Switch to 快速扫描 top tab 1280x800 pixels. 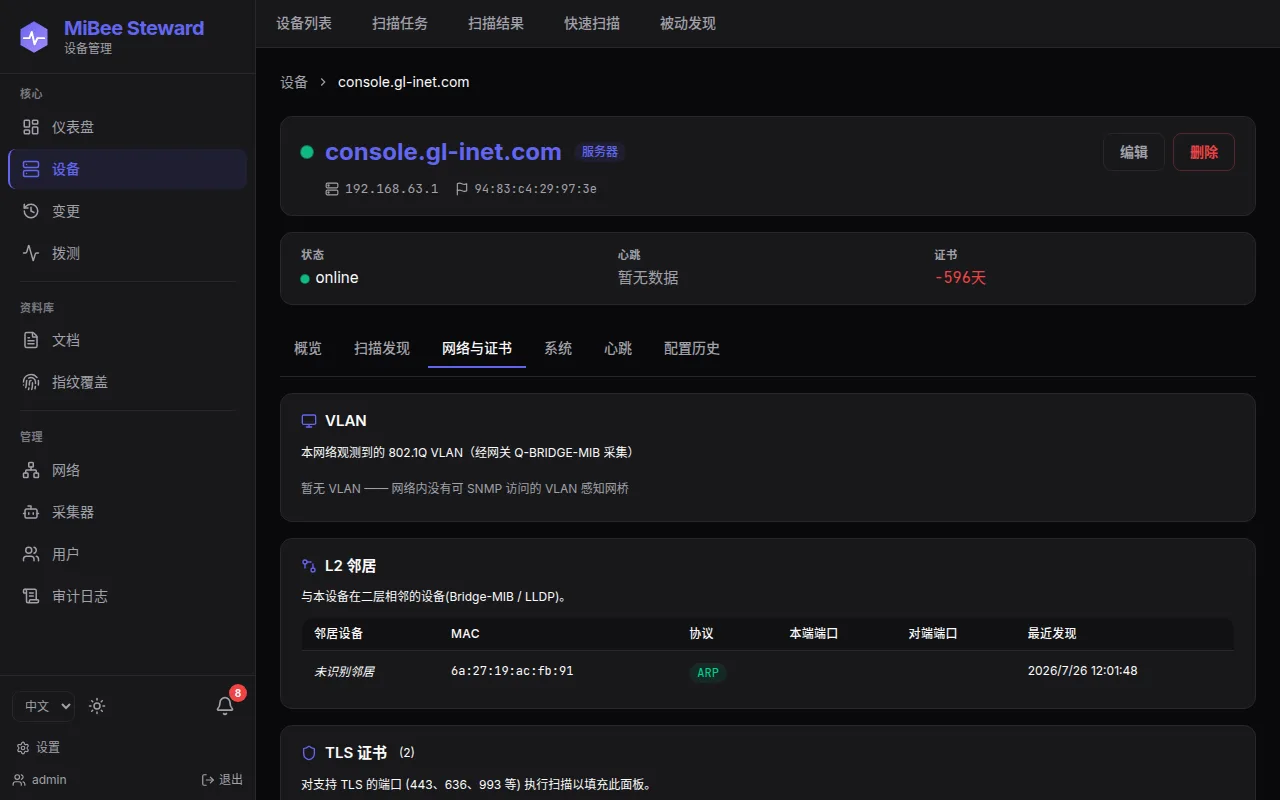(x=592, y=23)
